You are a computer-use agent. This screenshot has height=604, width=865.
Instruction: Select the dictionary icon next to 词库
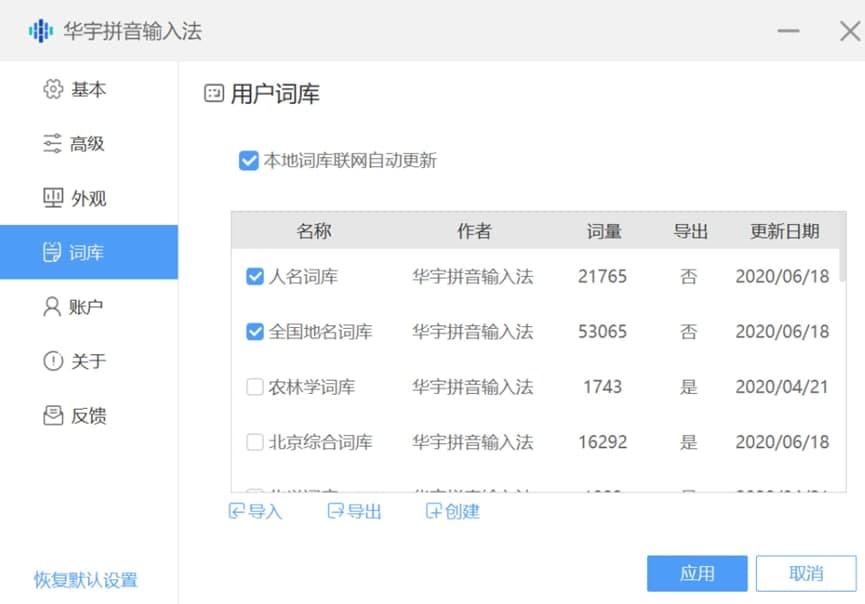(x=52, y=252)
